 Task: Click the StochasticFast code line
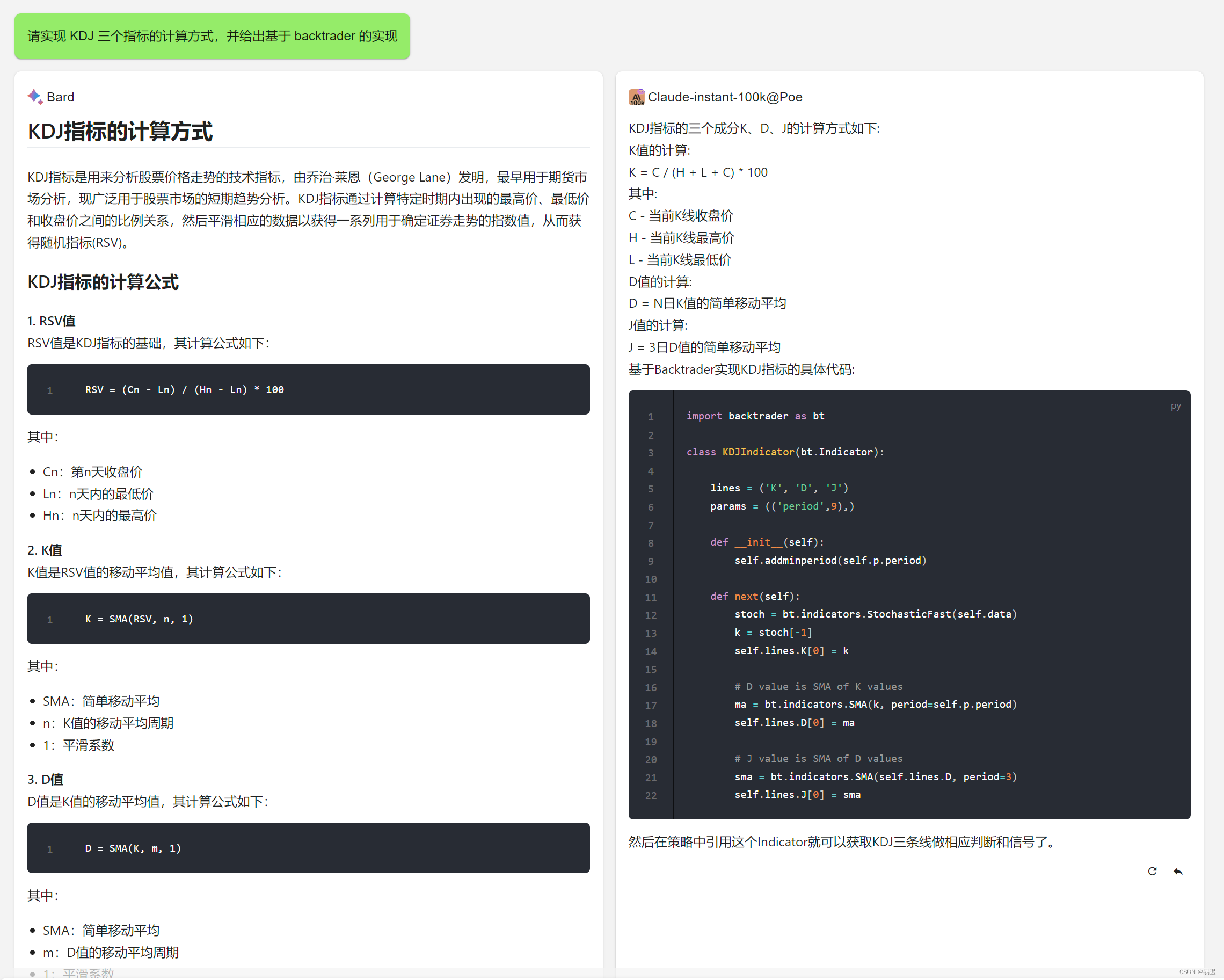tap(876, 614)
